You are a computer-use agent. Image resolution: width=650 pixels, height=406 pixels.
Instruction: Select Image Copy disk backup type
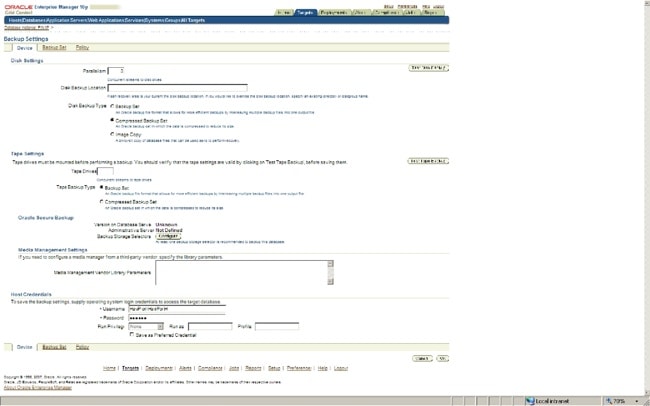coord(112,134)
